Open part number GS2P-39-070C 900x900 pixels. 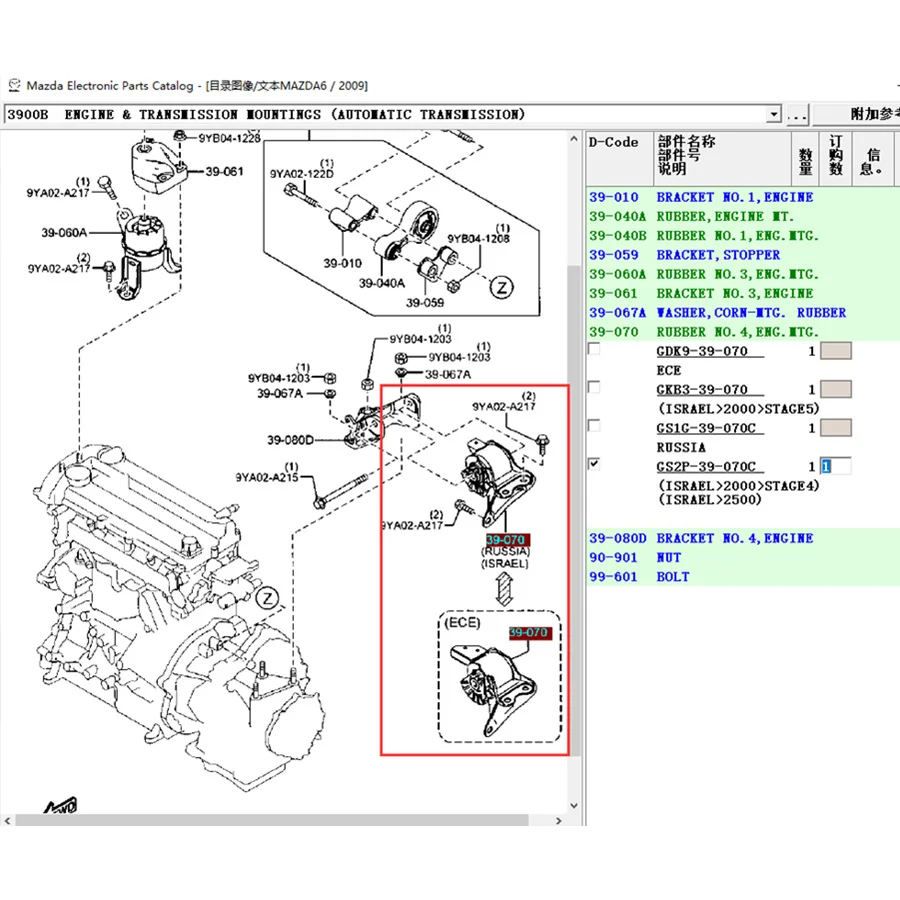pyautogui.click(x=706, y=467)
